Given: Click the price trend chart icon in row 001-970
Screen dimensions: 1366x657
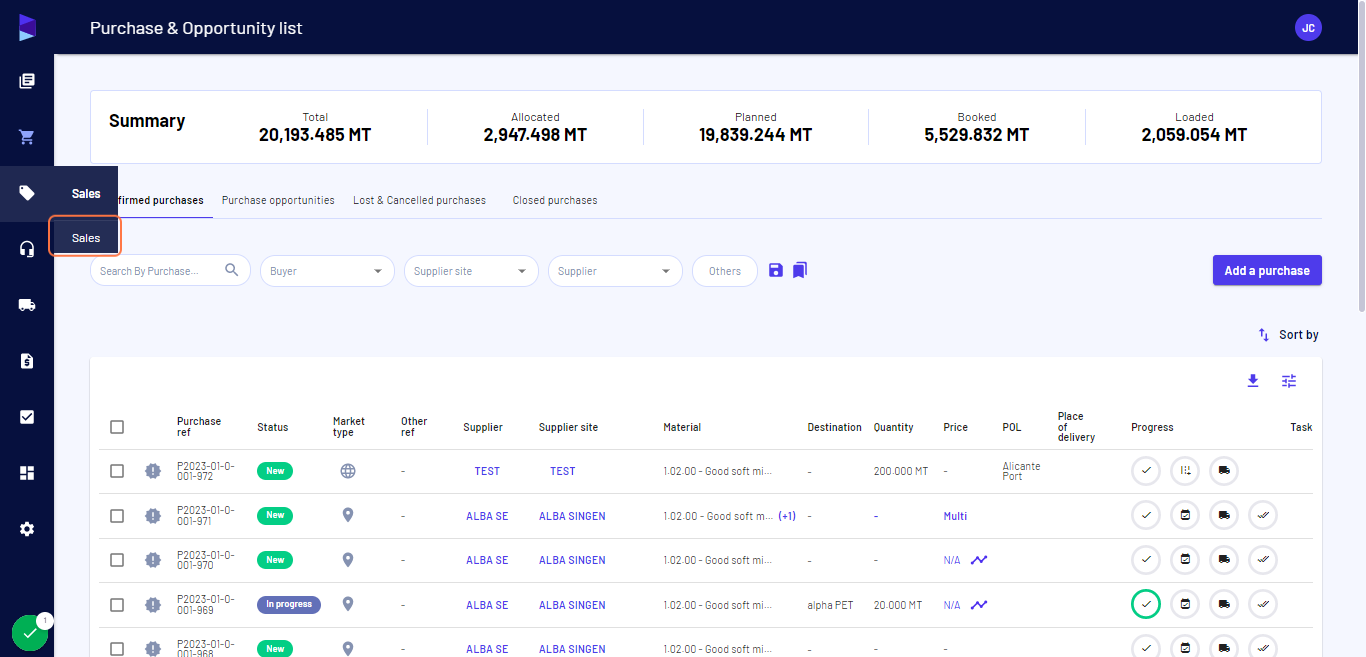Looking at the screenshot, I should (979, 560).
